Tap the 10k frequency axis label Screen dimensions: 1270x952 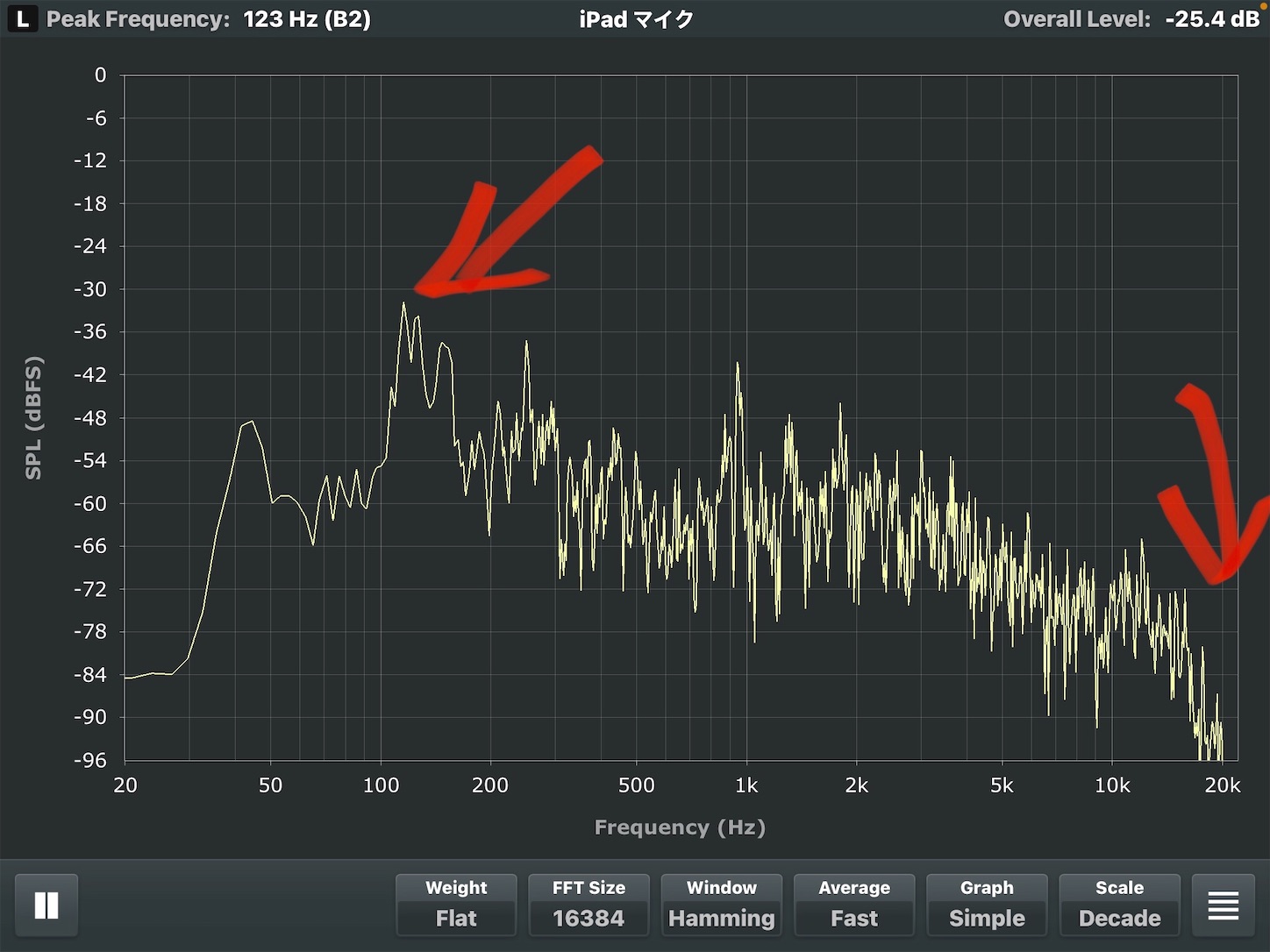click(1112, 785)
